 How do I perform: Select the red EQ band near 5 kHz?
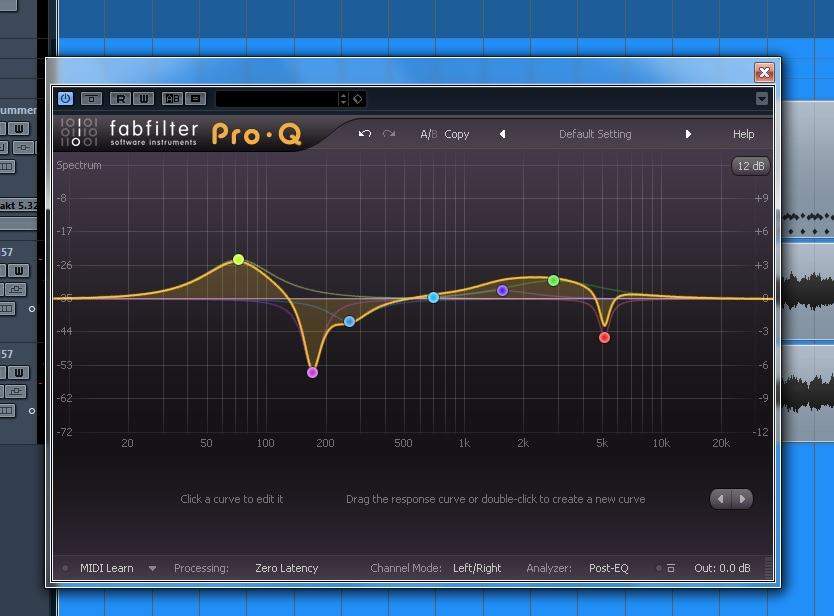click(604, 337)
